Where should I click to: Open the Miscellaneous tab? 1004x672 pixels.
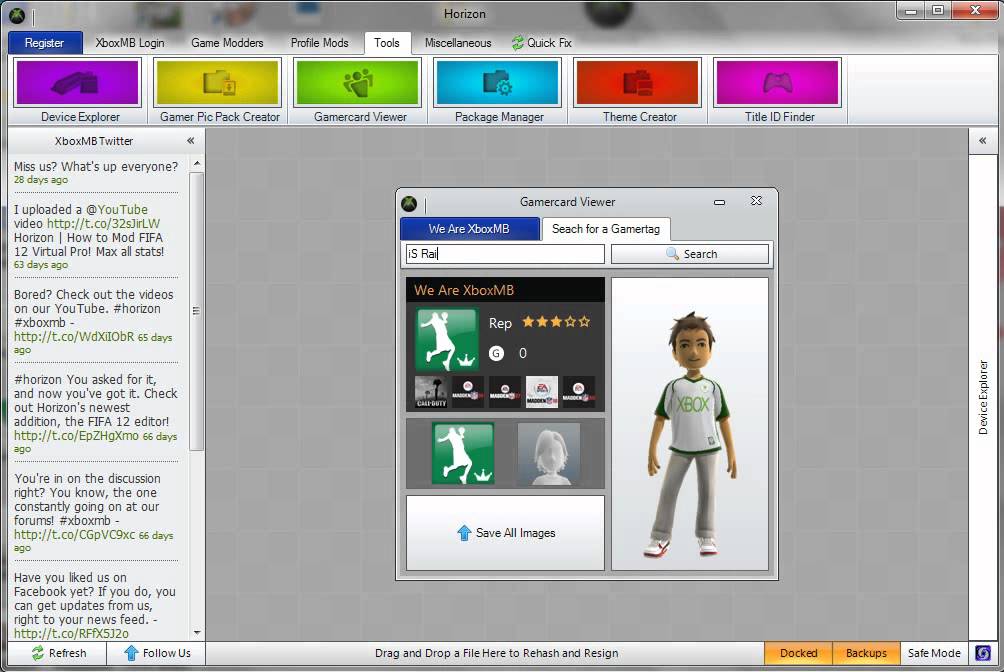tap(458, 43)
